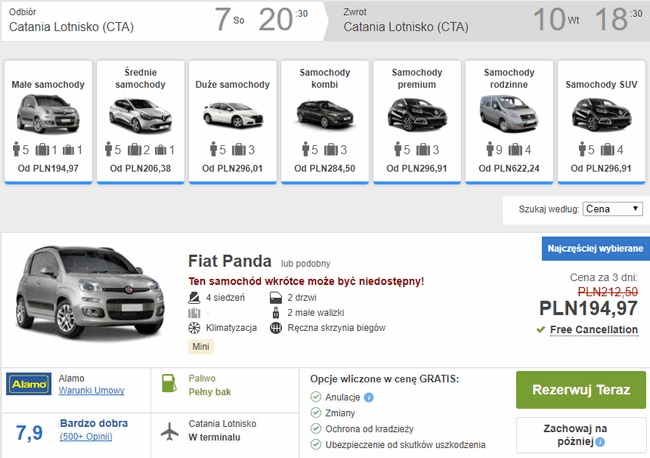This screenshot has width=650, height=458.
Task: Click the door icon next to 2 drzwi
Action: 276,298
